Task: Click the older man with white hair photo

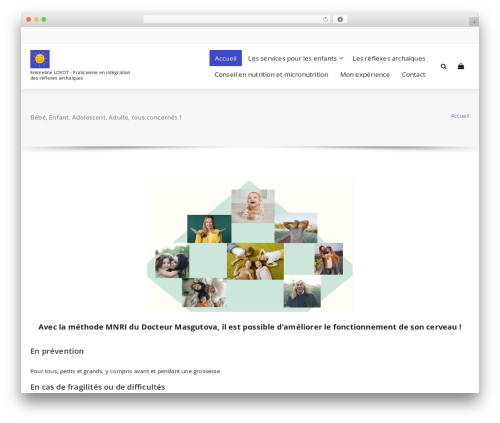Action: [302, 291]
